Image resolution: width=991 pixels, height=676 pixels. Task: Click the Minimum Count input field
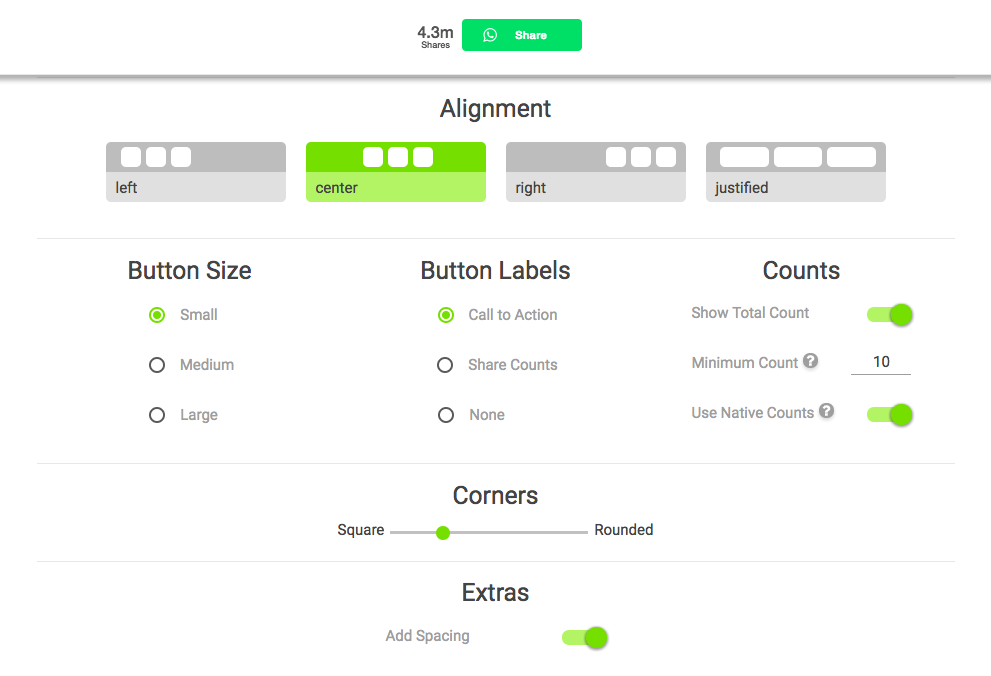(x=881, y=362)
